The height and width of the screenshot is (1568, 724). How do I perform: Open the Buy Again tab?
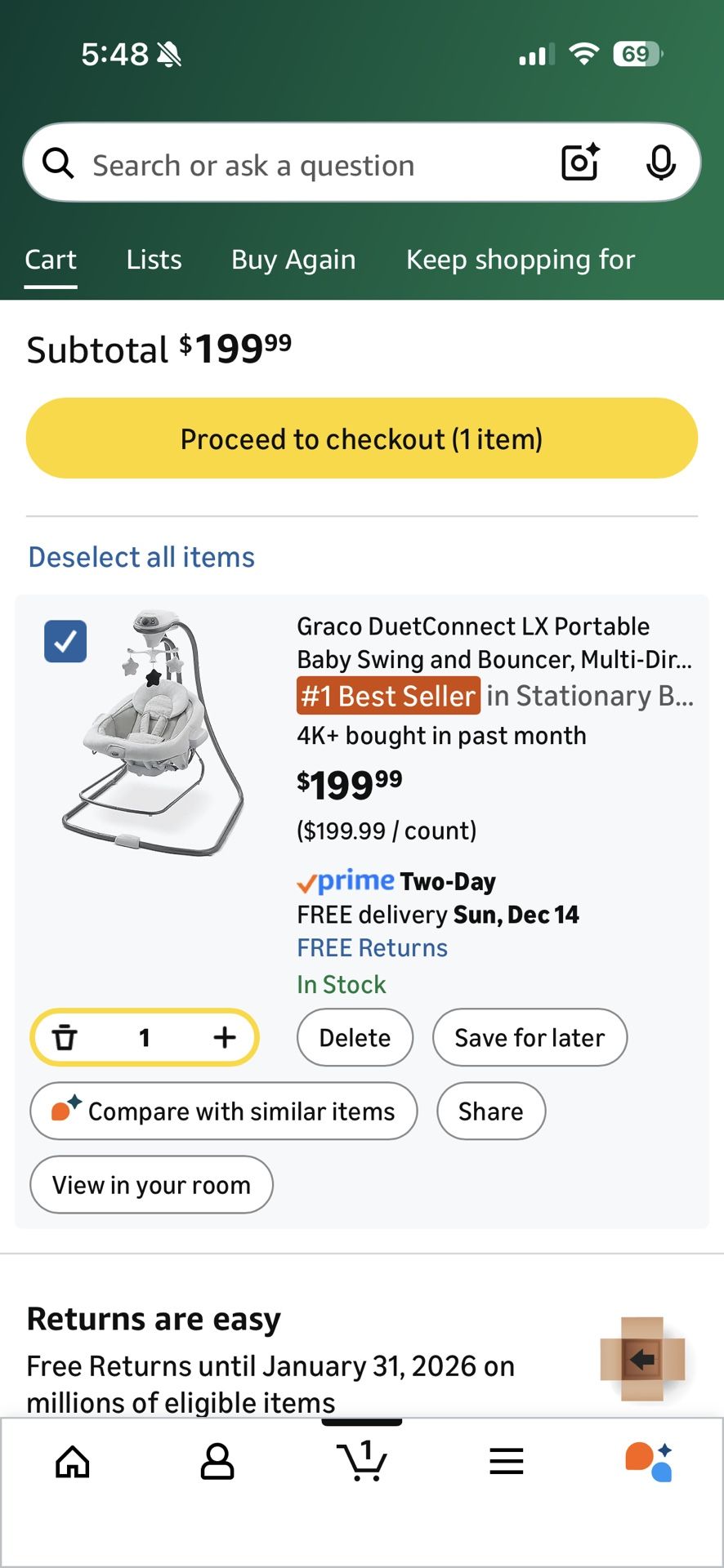coord(292,260)
